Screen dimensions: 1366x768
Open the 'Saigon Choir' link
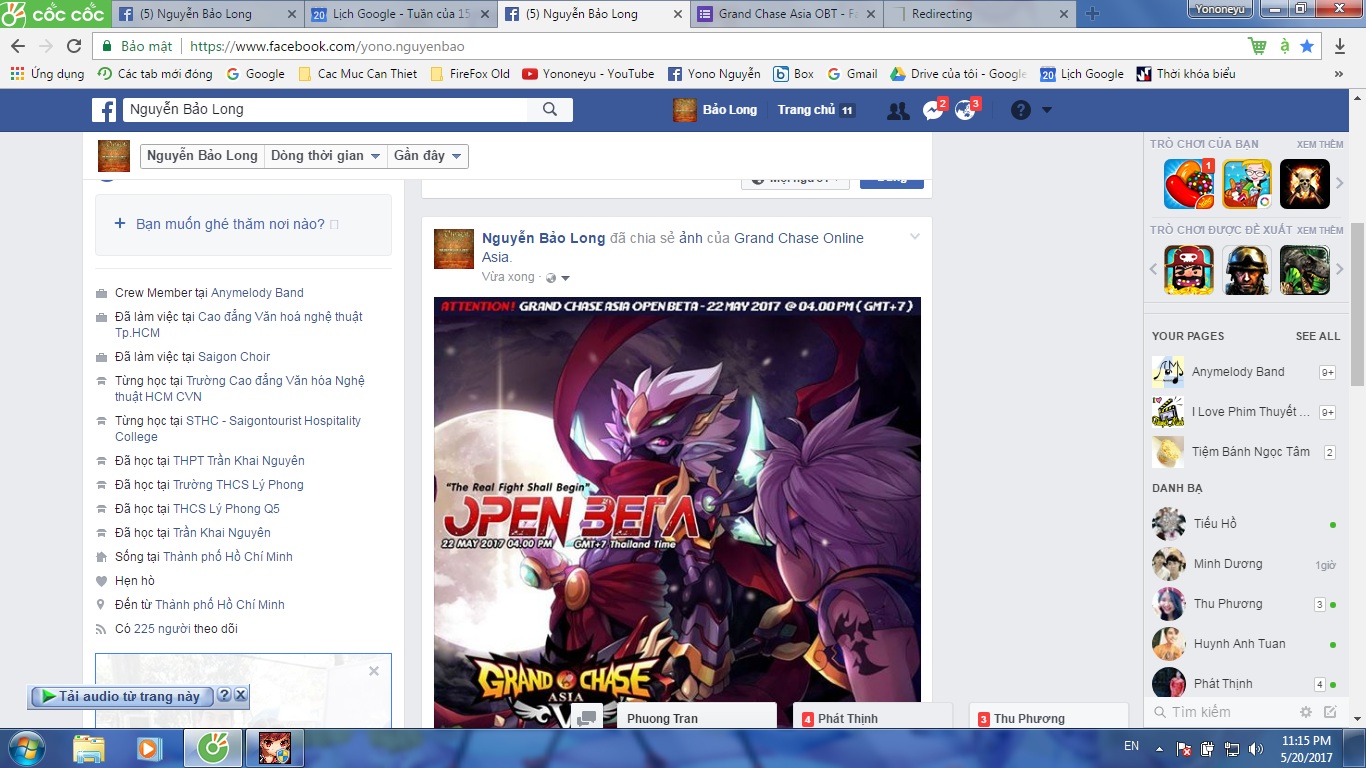234,357
